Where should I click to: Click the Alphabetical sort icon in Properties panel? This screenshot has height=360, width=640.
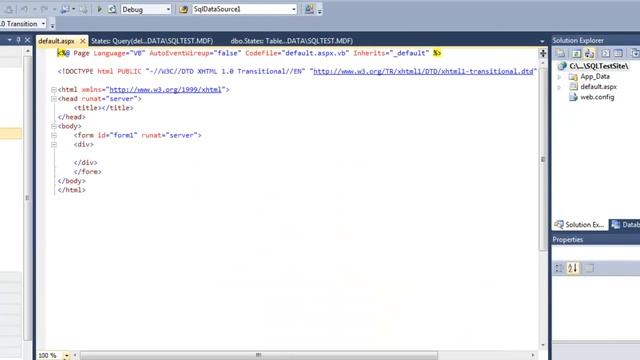(573, 268)
